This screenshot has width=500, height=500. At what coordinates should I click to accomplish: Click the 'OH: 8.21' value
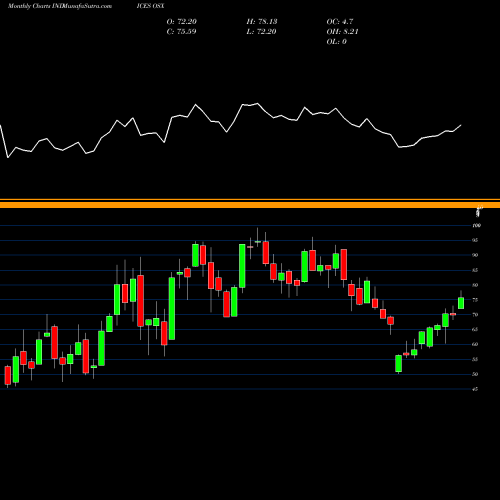click(x=342, y=32)
